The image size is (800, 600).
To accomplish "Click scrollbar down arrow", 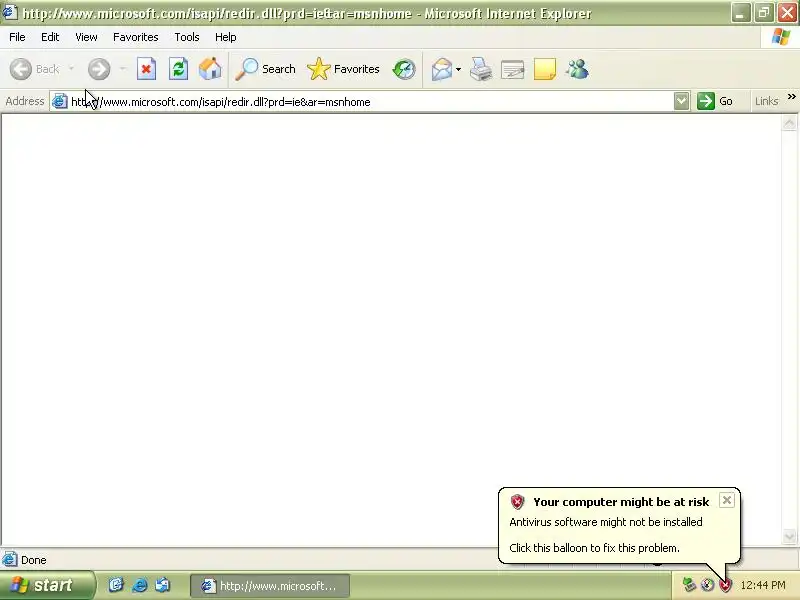I will pos(789,536).
